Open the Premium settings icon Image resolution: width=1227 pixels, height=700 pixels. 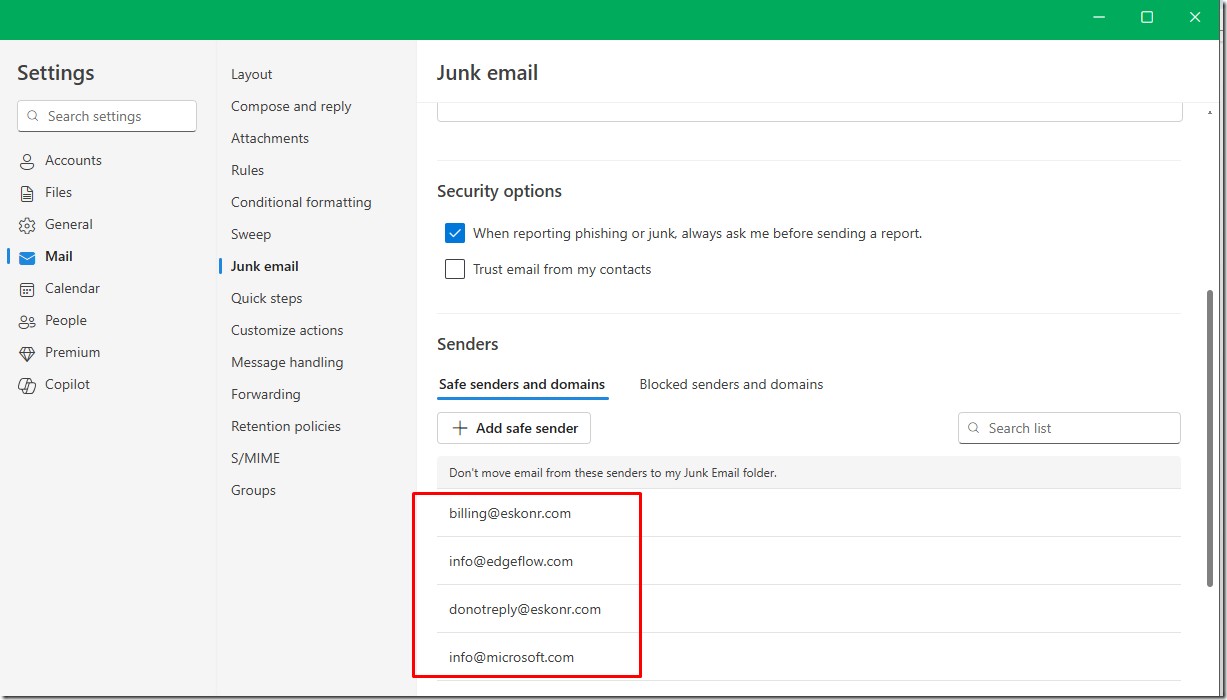26,352
